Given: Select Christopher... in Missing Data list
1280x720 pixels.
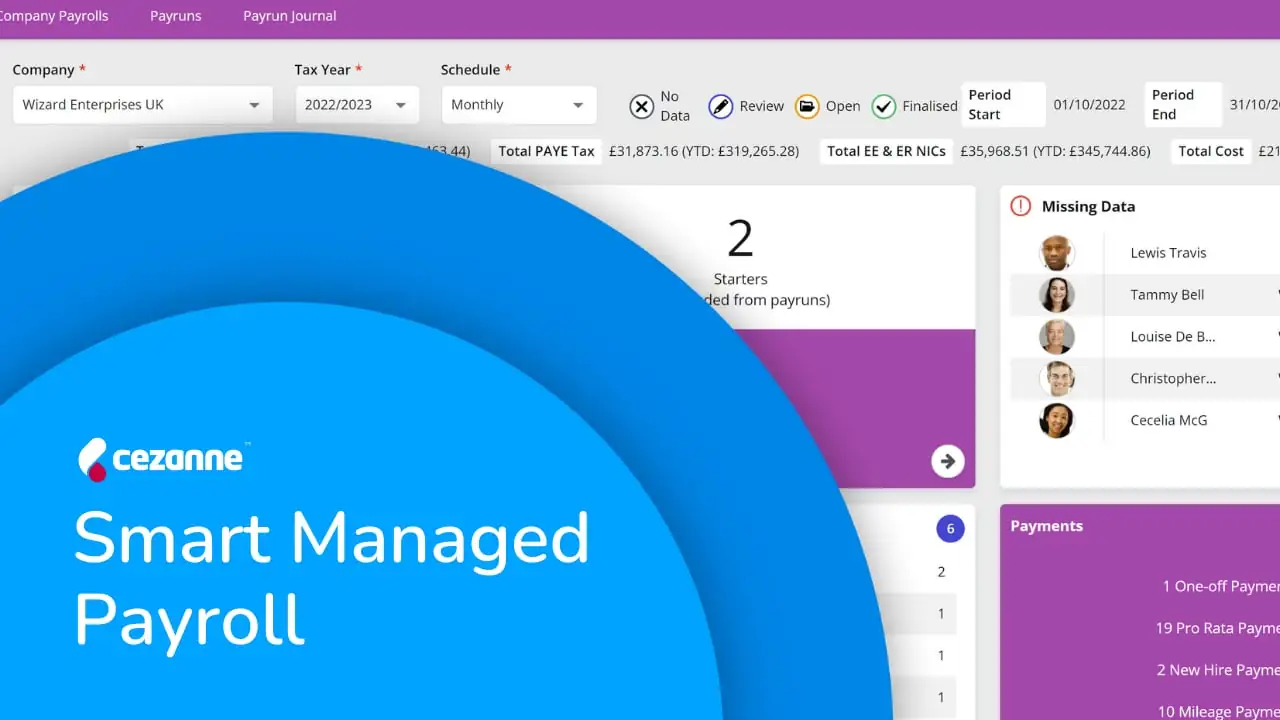Looking at the screenshot, I should 1173,379.
